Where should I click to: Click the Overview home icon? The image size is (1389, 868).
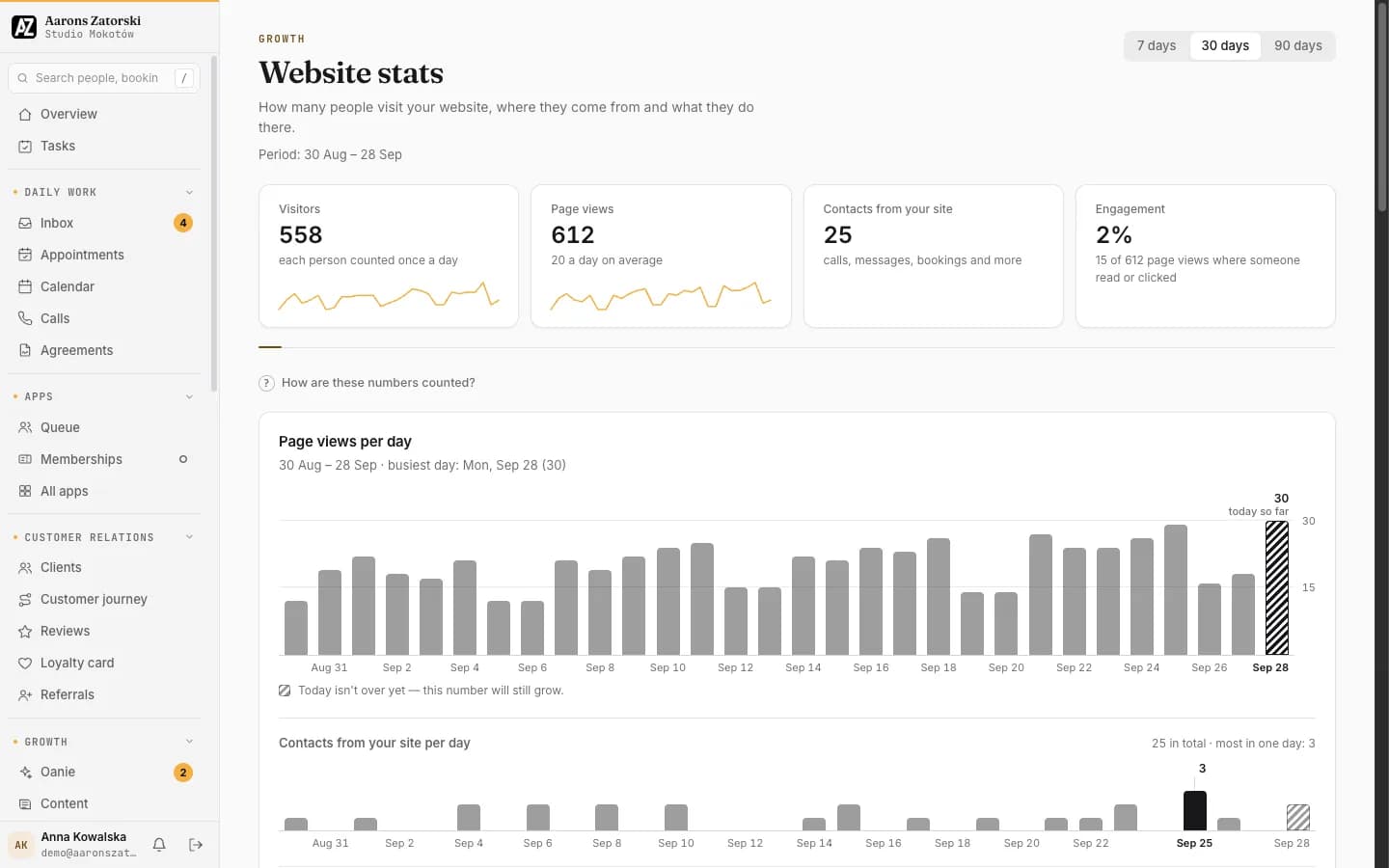(25, 114)
